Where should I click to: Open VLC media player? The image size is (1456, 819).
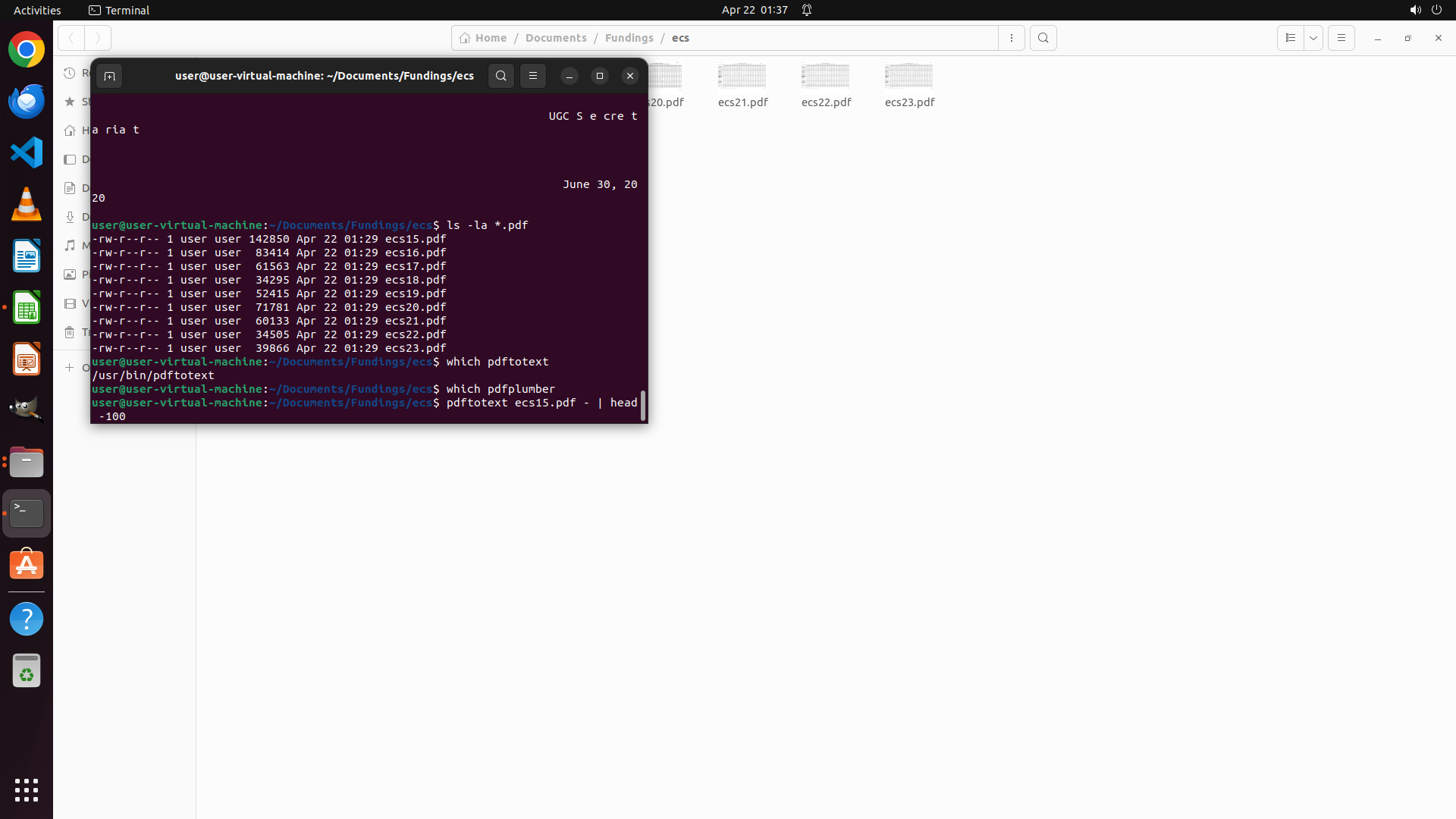click(x=27, y=205)
